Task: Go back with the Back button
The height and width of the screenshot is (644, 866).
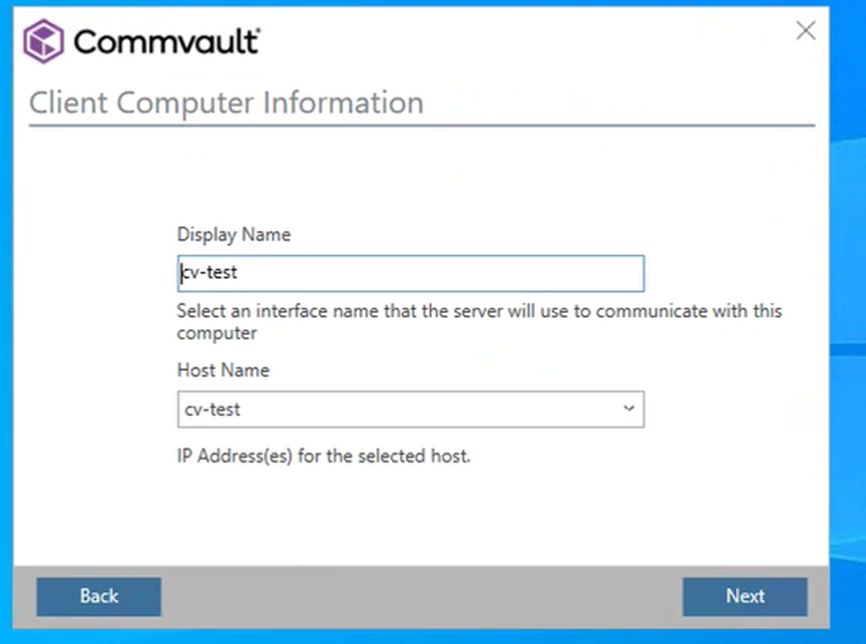Action: click(99, 596)
